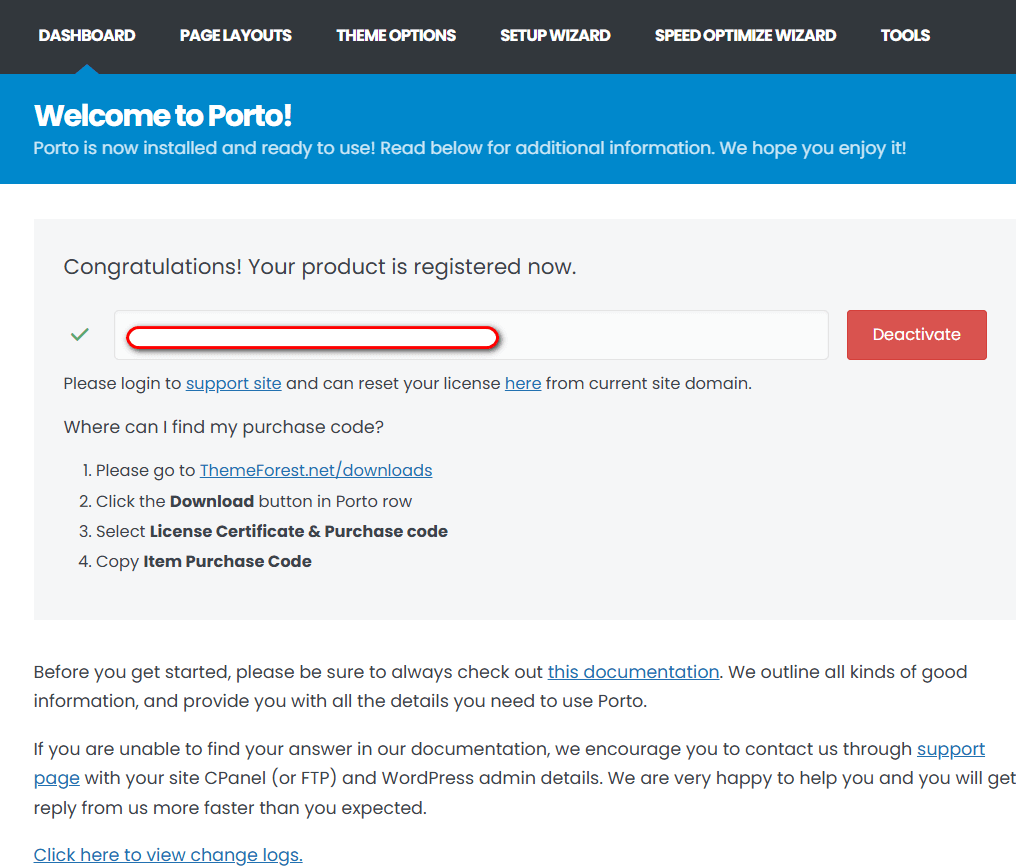Screen dimensions: 1016x867
Task: Visit the support page link
Action: click(951, 749)
